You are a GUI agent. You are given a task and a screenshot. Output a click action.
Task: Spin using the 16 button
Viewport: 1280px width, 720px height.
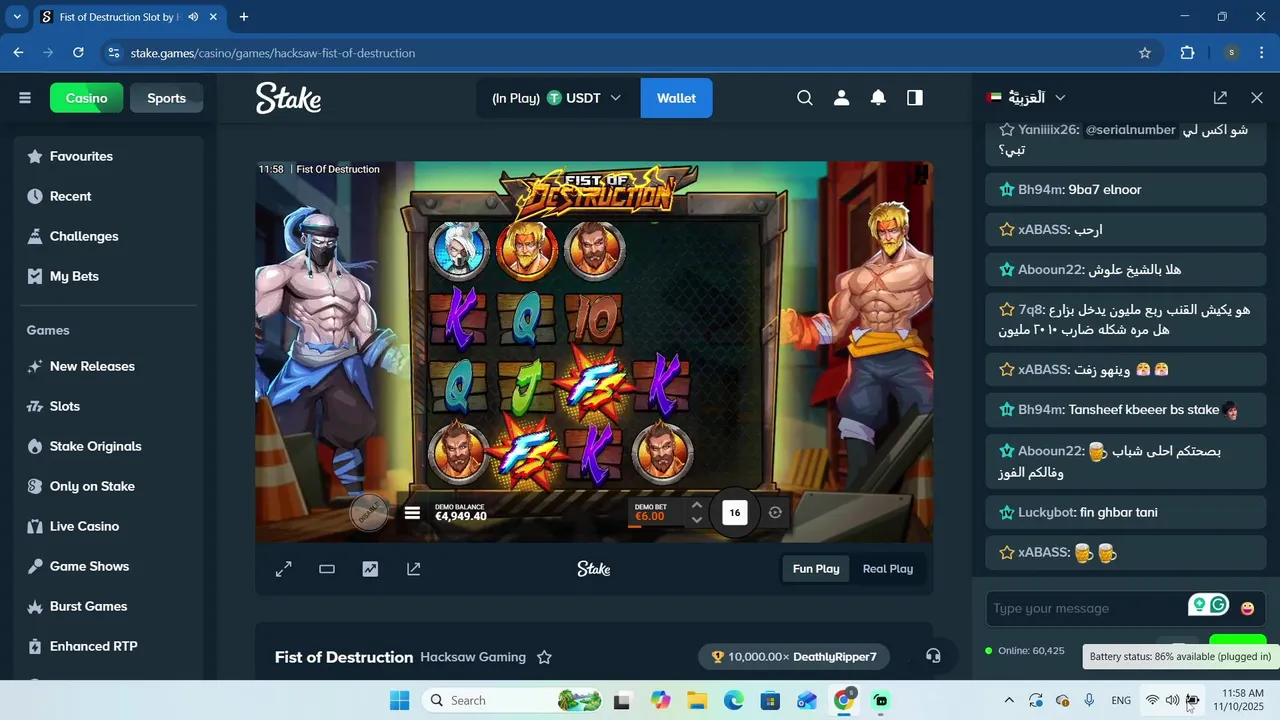coord(735,513)
